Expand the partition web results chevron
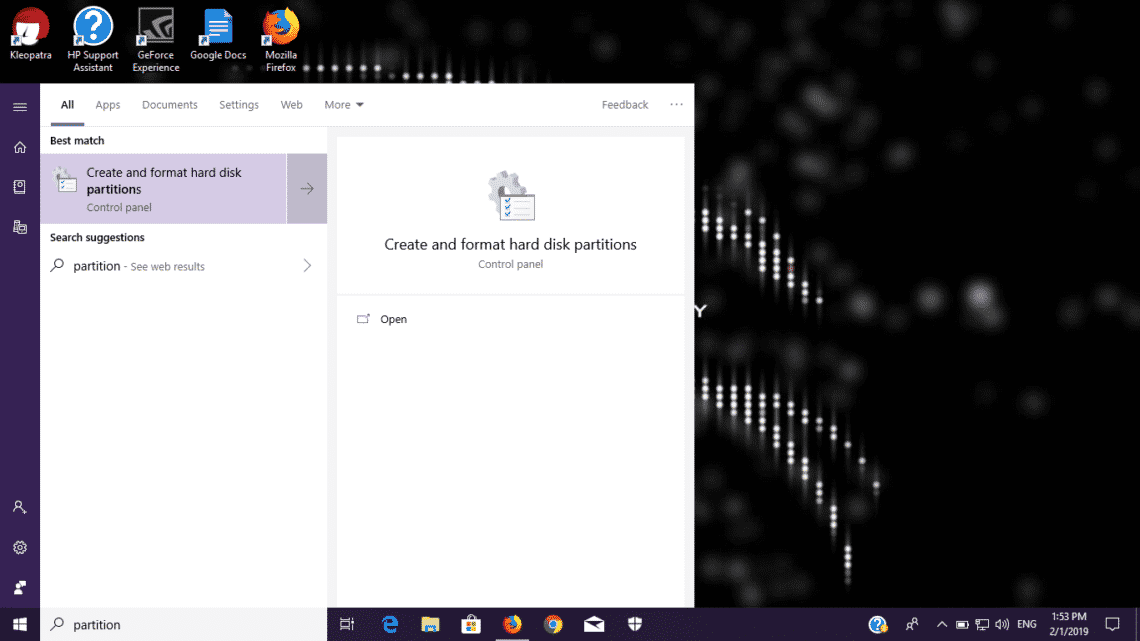 pos(307,266)
